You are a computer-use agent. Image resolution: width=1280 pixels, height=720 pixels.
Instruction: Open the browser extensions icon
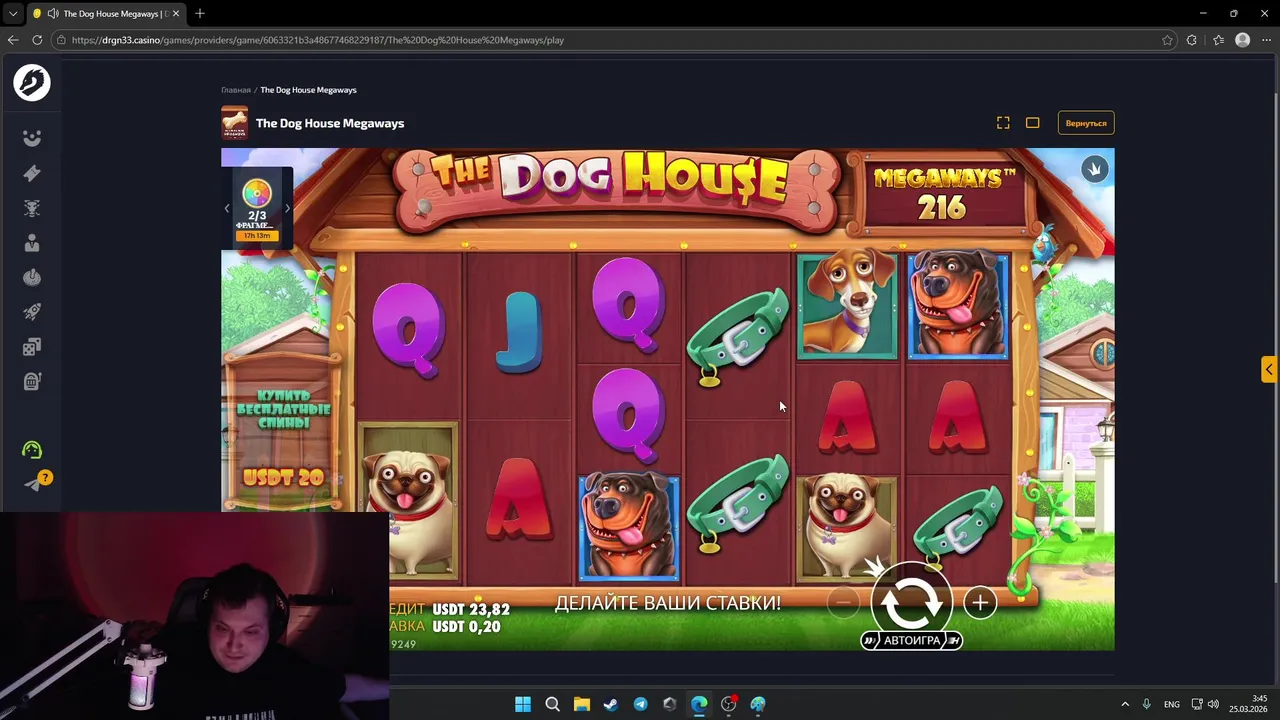(x=1191, y=40)
